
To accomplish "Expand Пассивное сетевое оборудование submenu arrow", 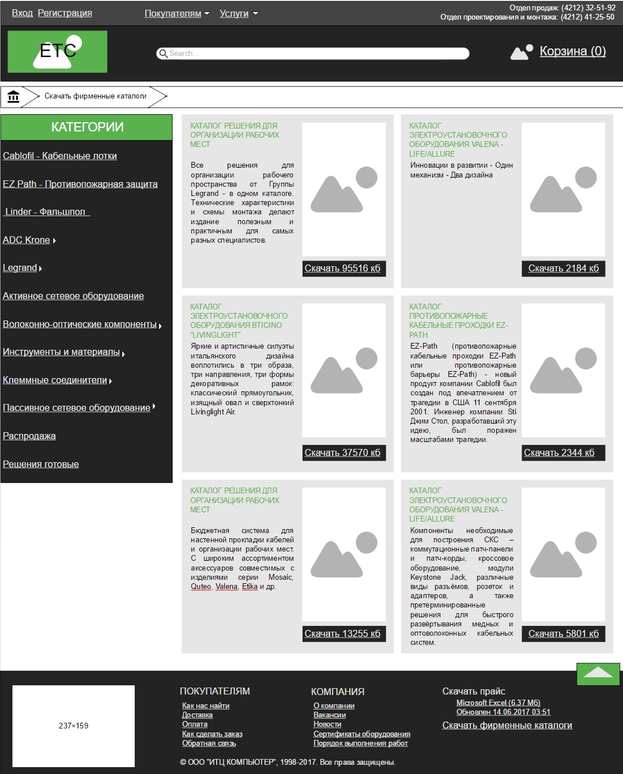I will (x=154, y=407).
